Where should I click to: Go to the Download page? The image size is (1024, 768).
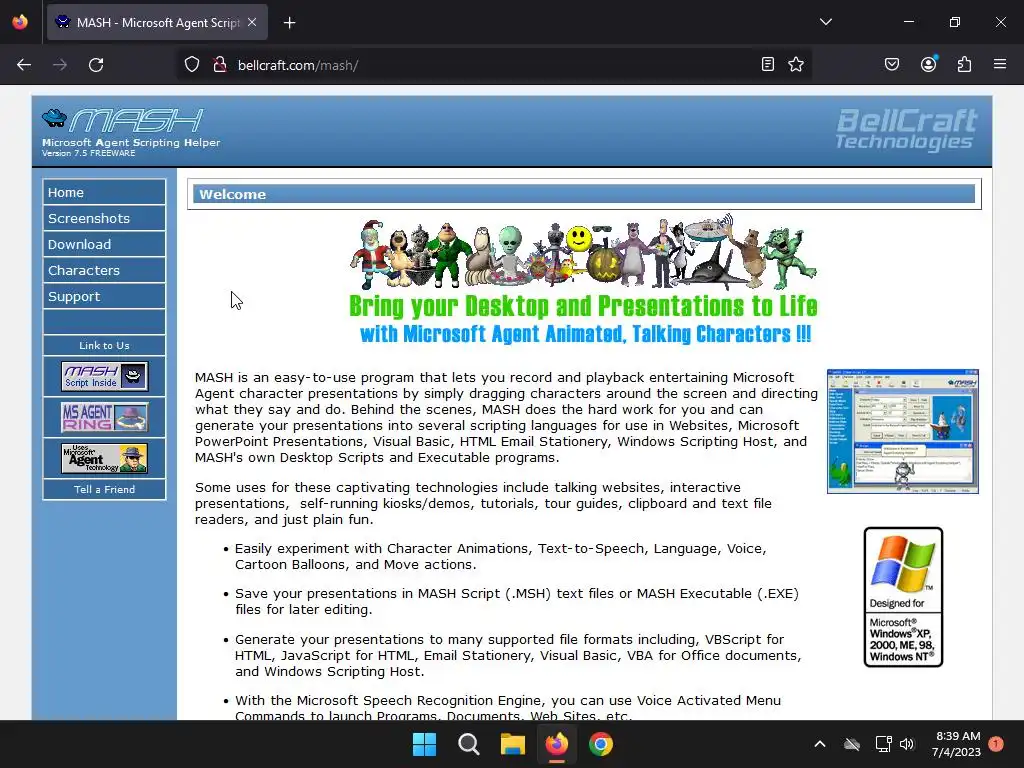pos(104,244)
